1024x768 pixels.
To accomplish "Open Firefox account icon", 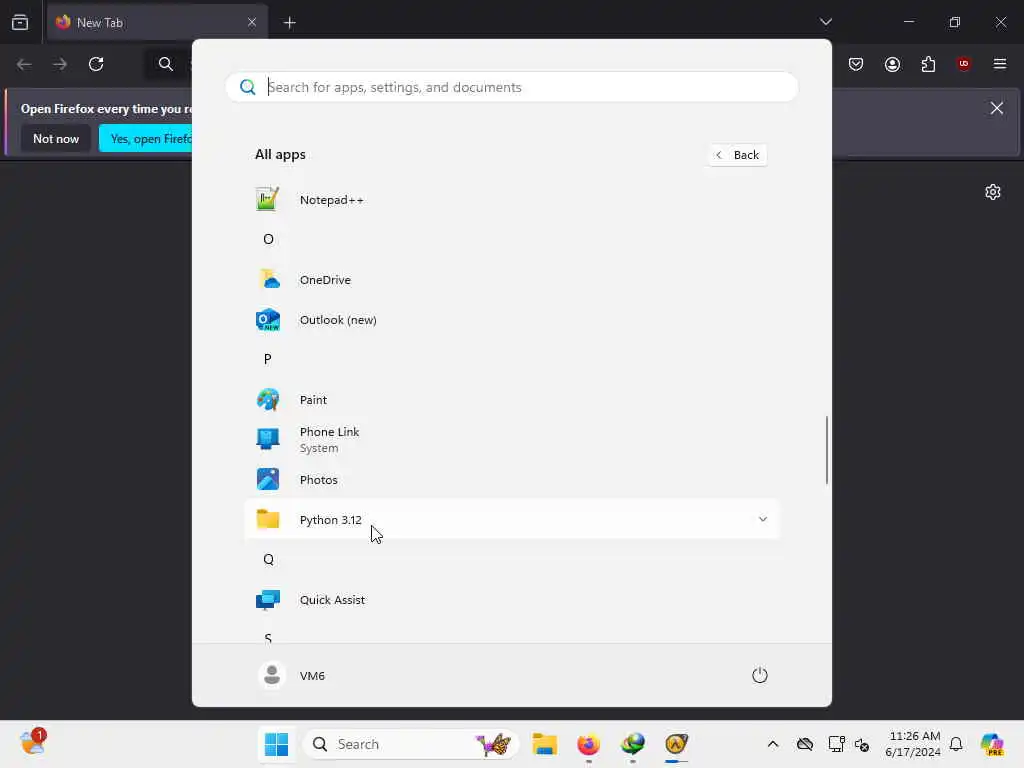I will 893,64.
